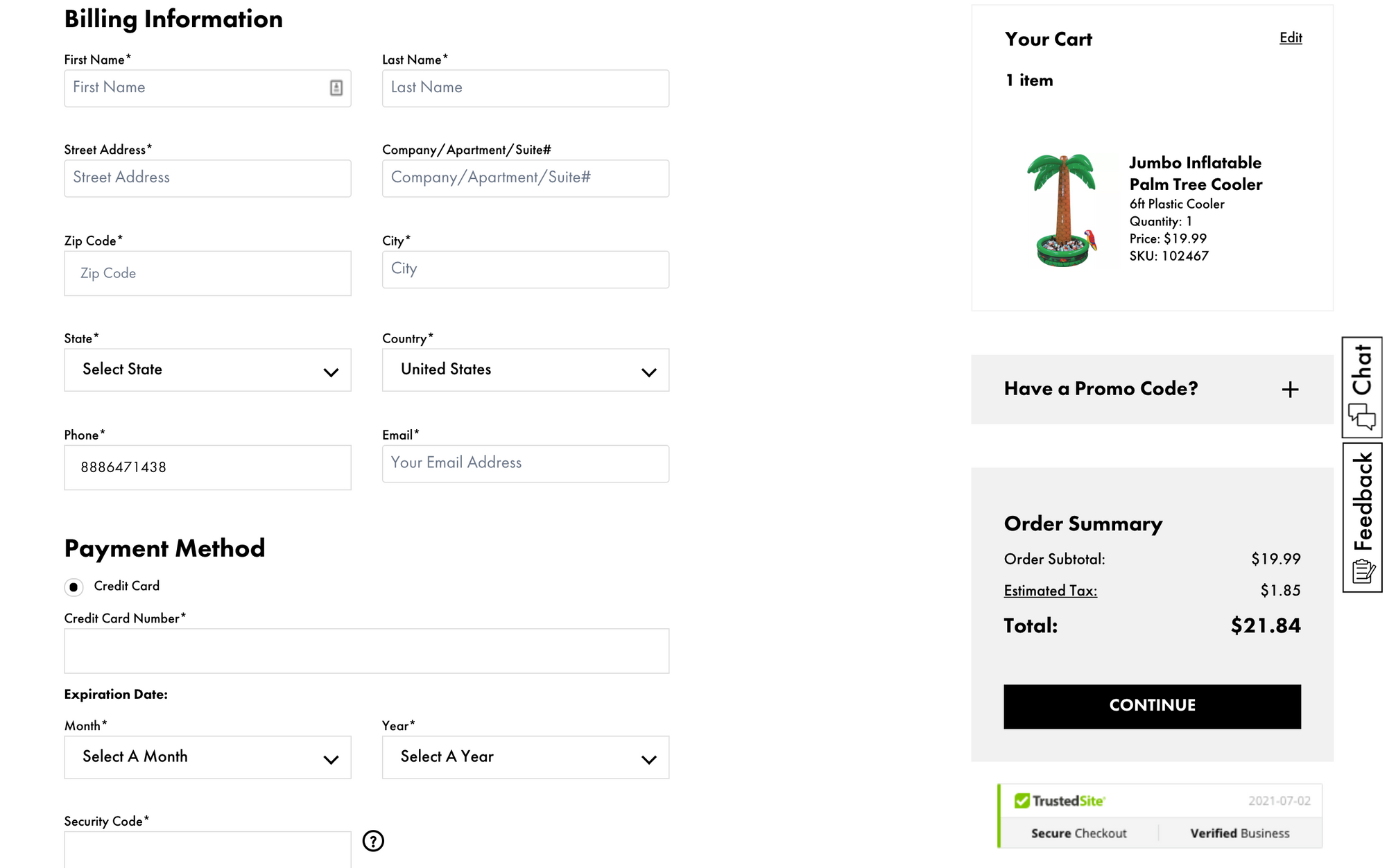Screen dimensions: 1387x868
Task: Open the Select State dropdown
Action: pos(207,370)
